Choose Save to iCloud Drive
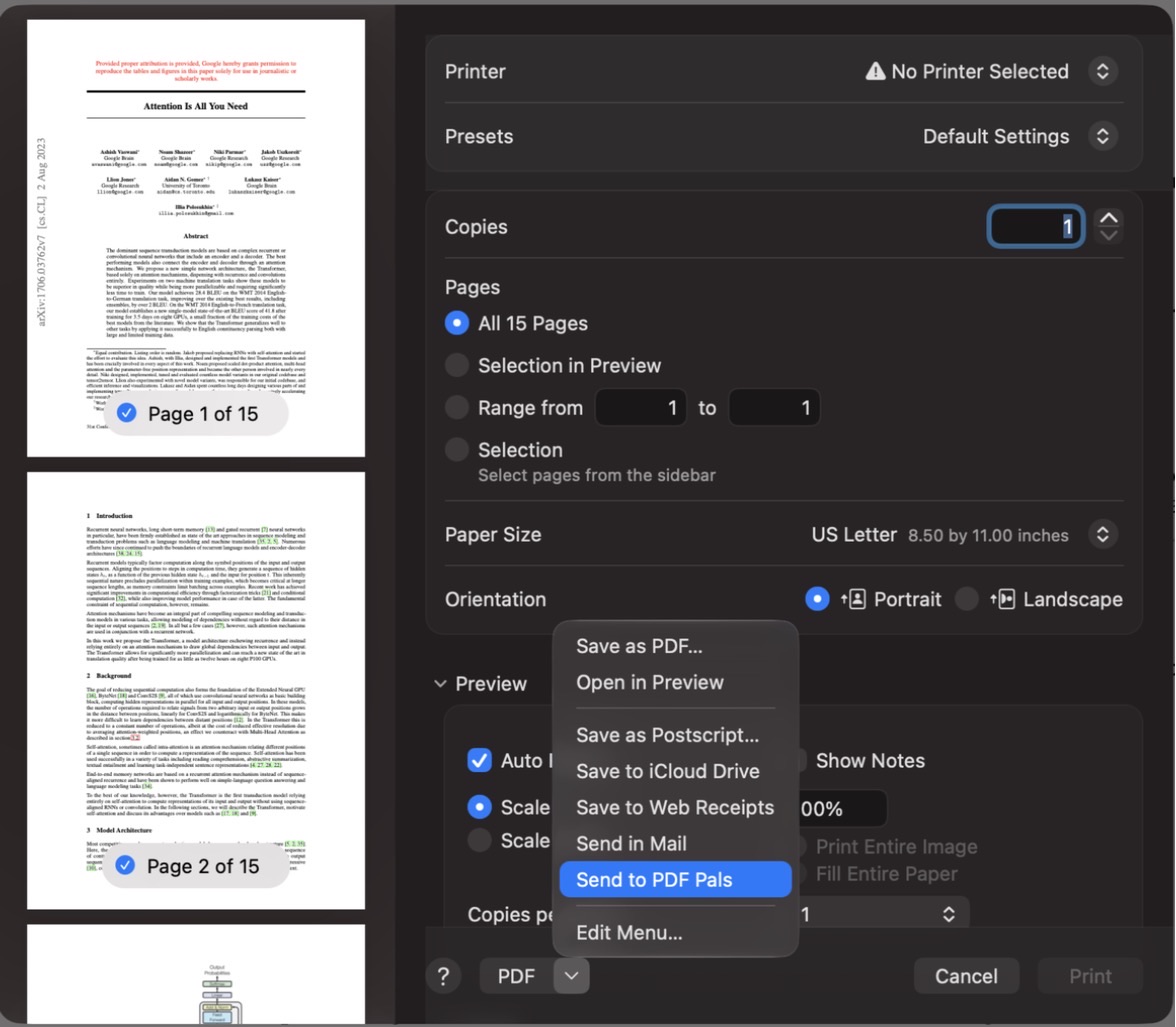 click(x=675, y=771)
